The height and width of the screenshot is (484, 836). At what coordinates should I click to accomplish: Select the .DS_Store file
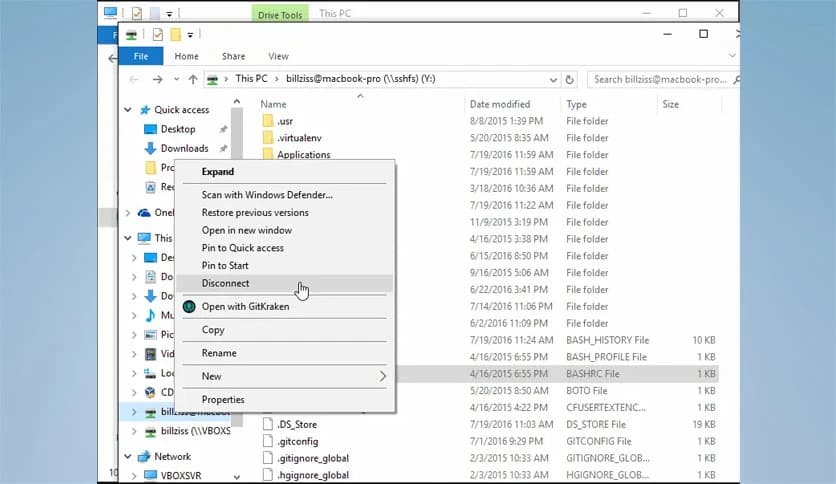tap(296, 424)
